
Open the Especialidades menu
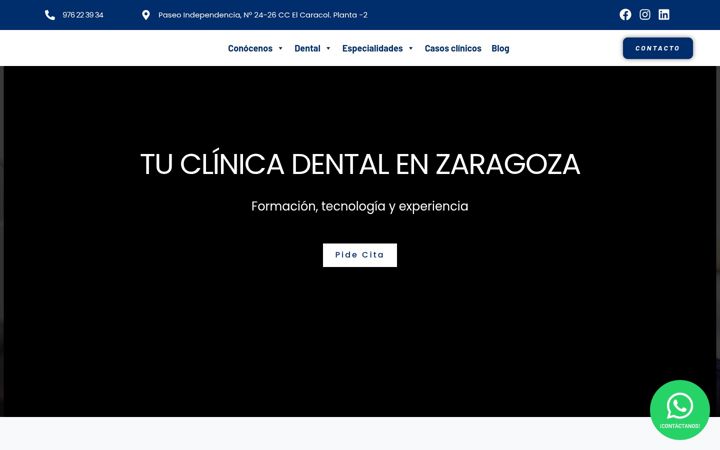(372, 48)
